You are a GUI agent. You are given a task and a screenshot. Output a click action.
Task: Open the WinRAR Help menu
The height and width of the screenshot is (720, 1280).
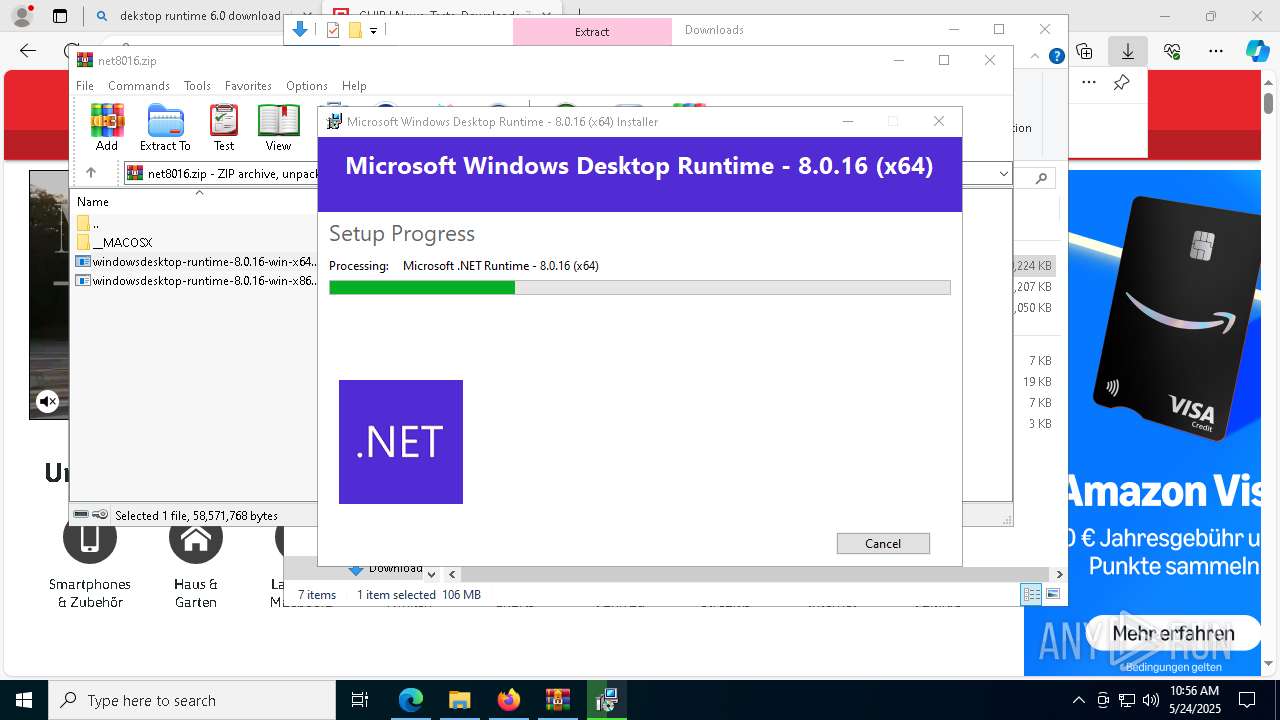[x=354, y=86]
